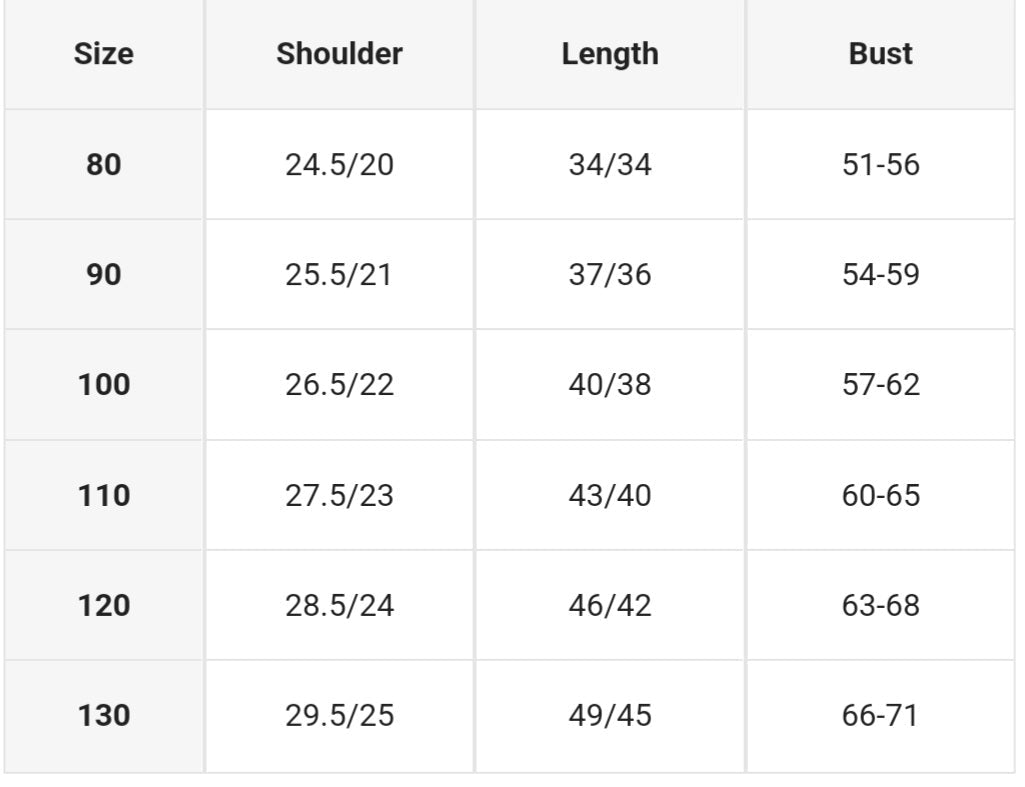Select the 26.5/22 shoulder measurement
This screenshot has width=1025, height=787.
339,384
